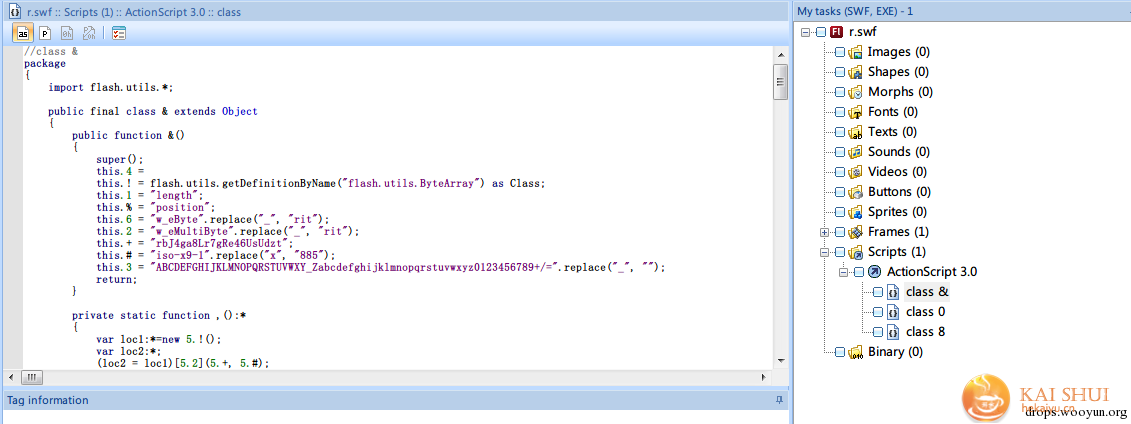This screenshot has height=424, width=1131.
Task: Check the Images (0) checkbox
Action: [x=840, y=52]
